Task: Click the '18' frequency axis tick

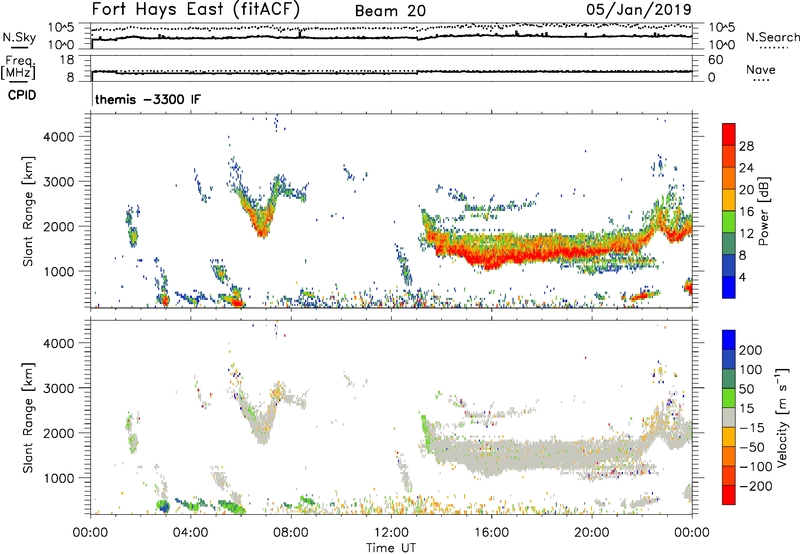Action: click(67, 60)
